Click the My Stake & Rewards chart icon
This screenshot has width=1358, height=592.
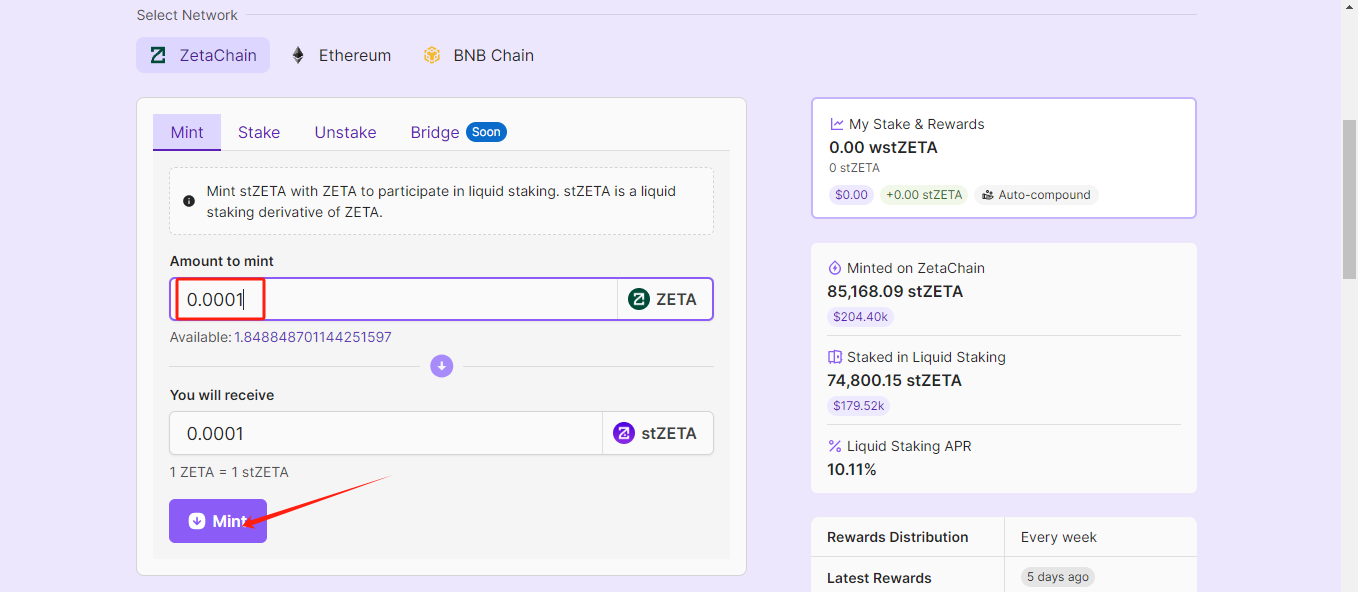(837, 124)
